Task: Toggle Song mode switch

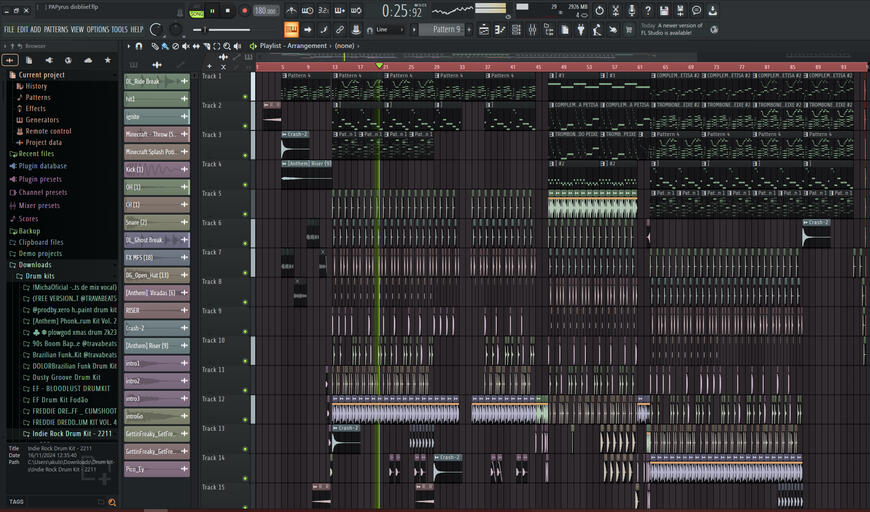Action: pos(196,11)
